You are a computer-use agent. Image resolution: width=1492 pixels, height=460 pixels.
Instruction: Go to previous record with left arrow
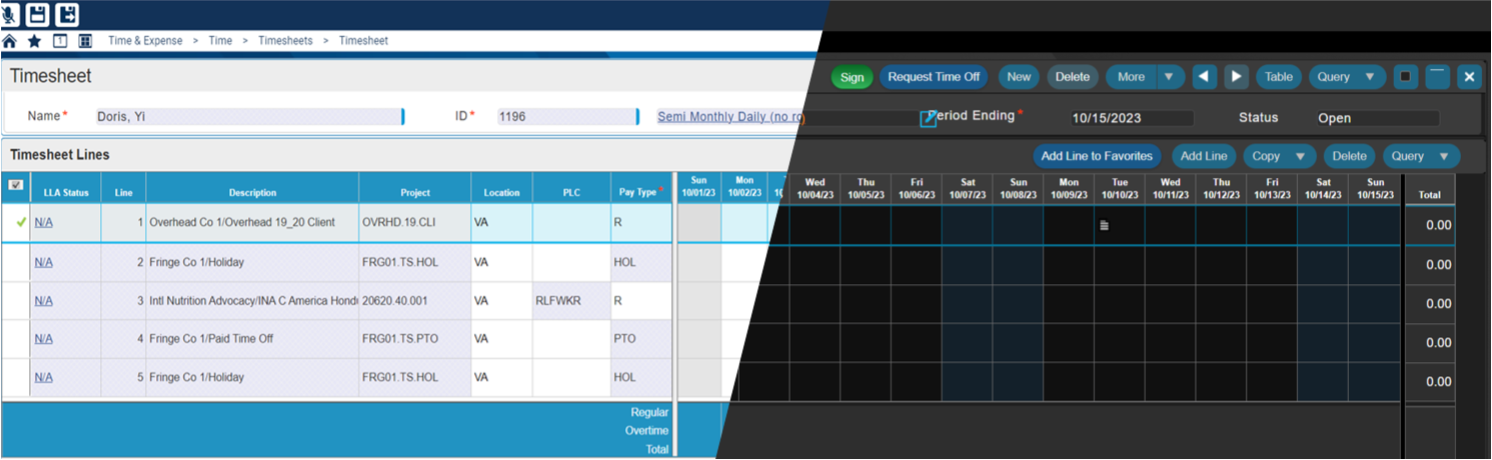(1206, 77)
